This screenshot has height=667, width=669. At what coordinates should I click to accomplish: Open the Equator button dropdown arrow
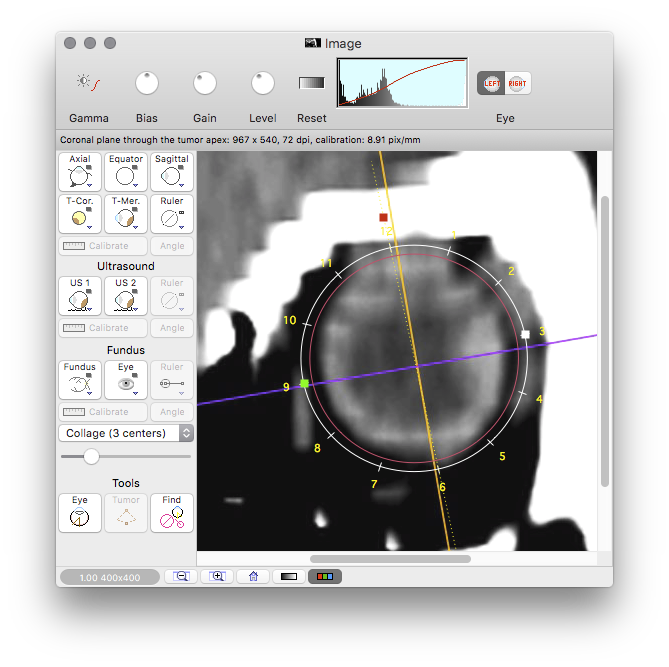tap(135, 186)
